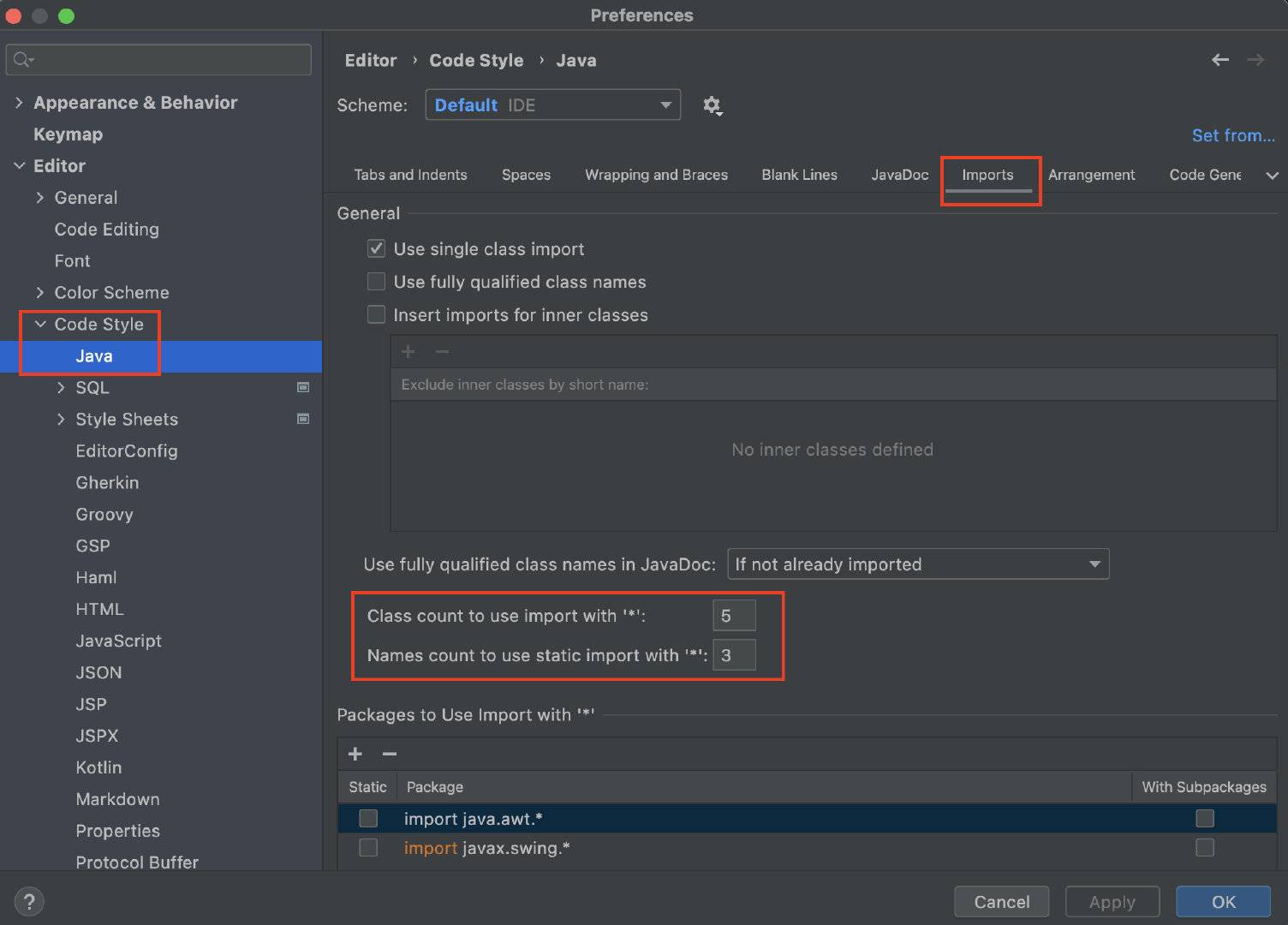Image resolution: width=1288 pixels, height=925 pixels.
Task: Open JavaDoc qualified names dropdown
Action: 918,564
